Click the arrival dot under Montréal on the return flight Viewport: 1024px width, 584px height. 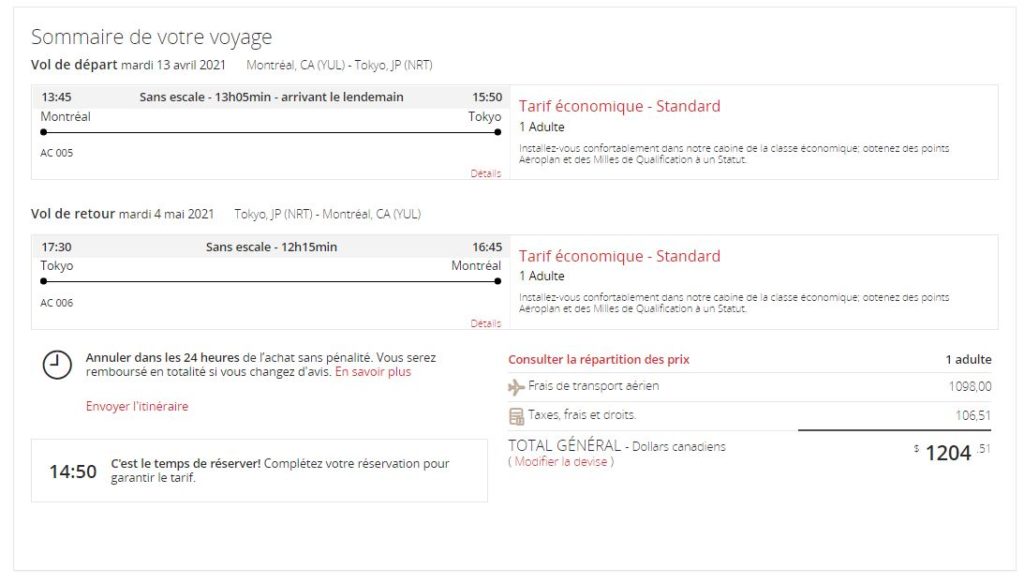coord(497,280)
